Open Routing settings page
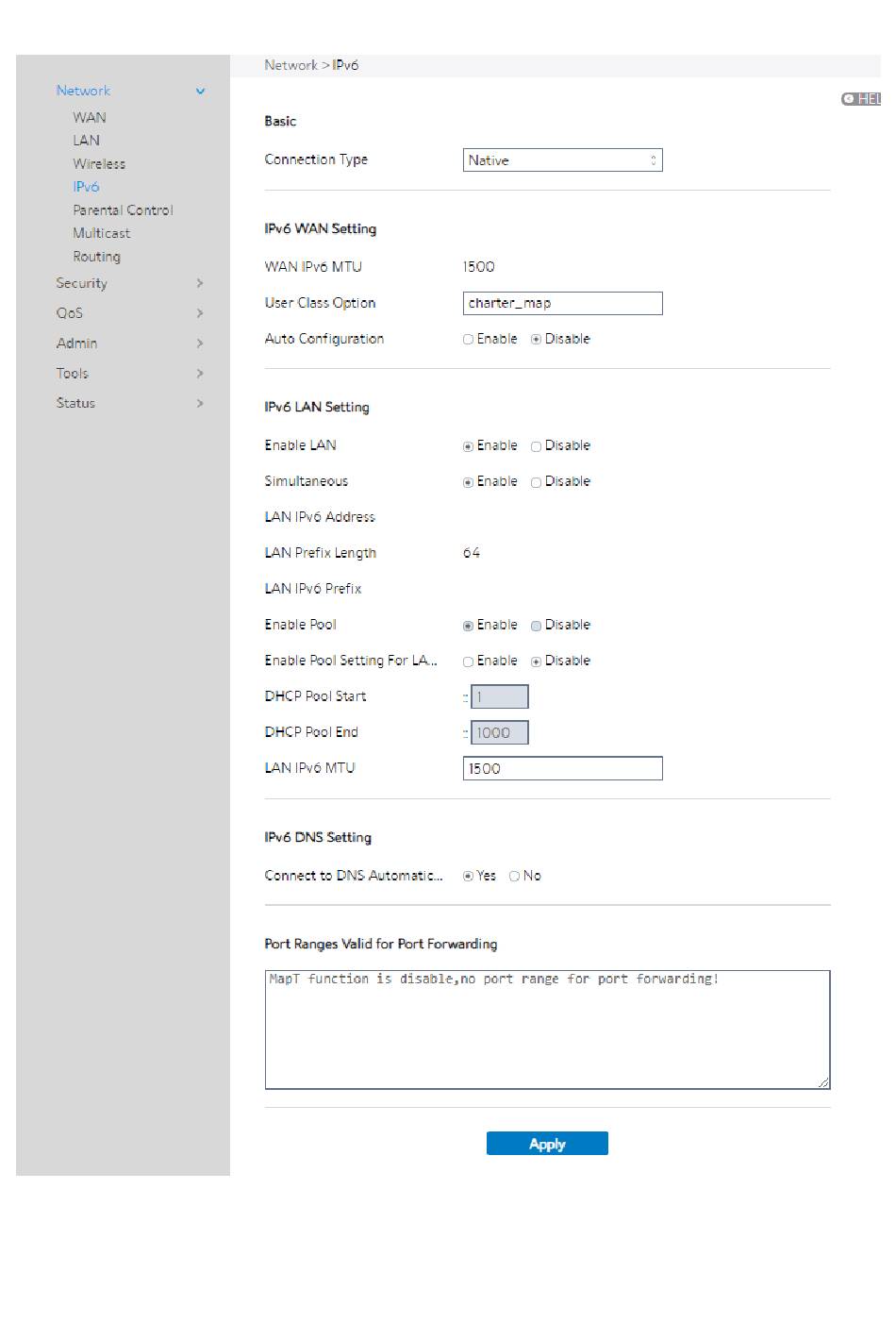Viewport: 896px width, 1340px height. click(97, 257)
